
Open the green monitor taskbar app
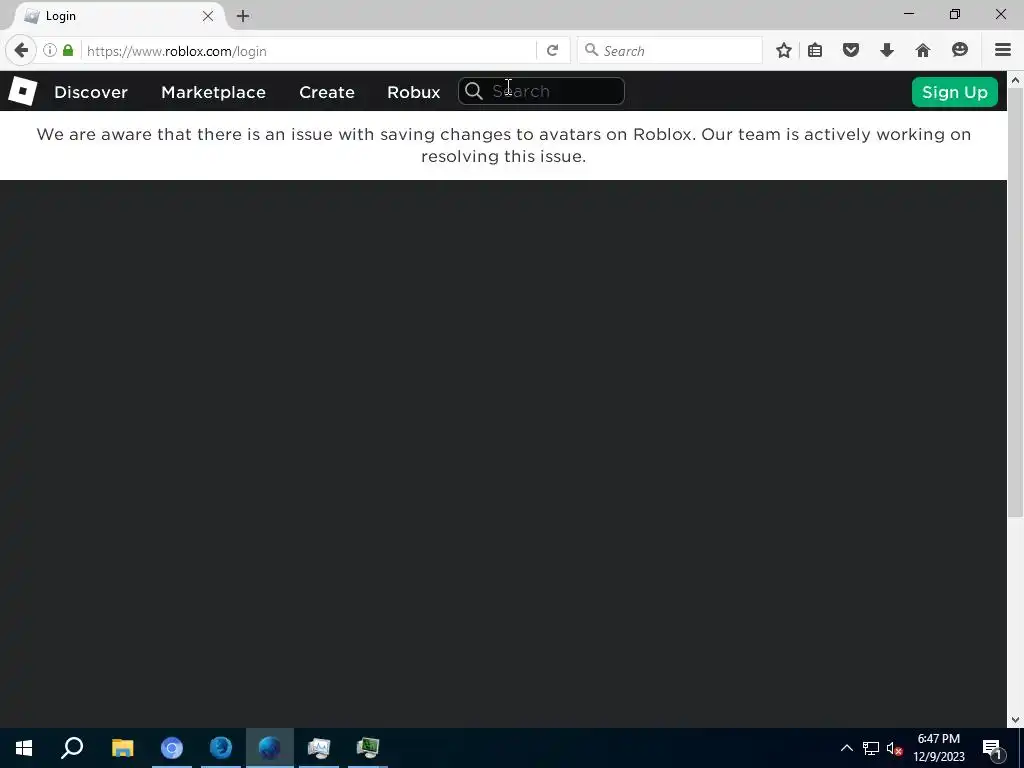coord(368,748)
